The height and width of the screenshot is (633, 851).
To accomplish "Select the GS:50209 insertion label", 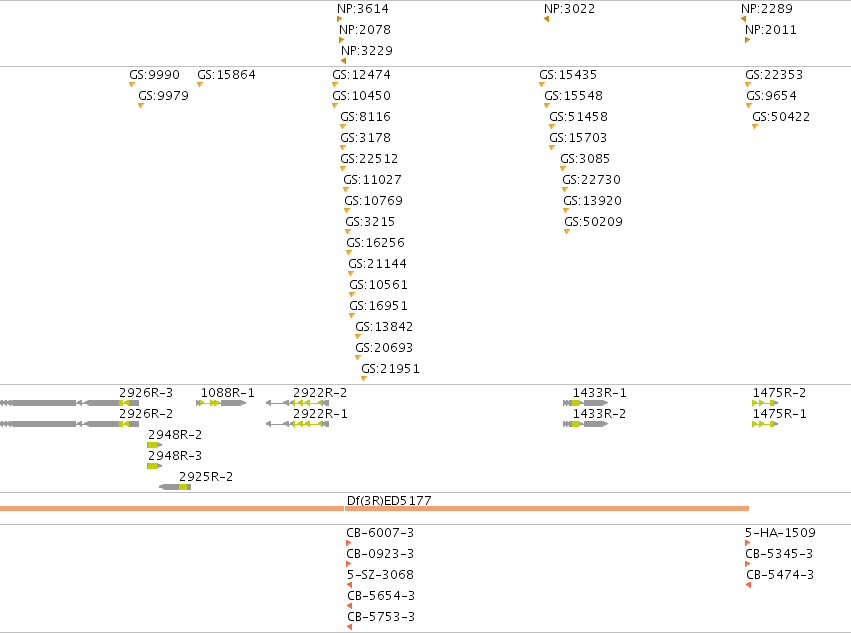I will (x=594, y=222).
